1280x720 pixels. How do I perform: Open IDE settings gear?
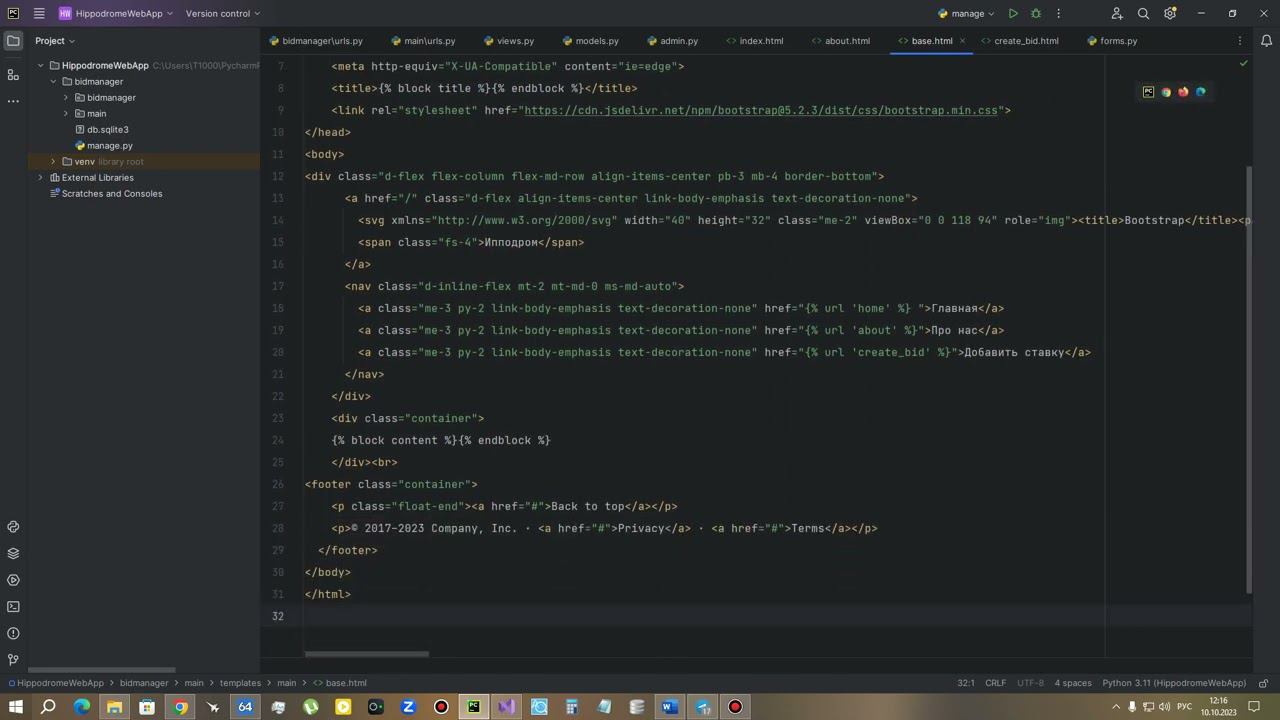[x=1170, y=14]
